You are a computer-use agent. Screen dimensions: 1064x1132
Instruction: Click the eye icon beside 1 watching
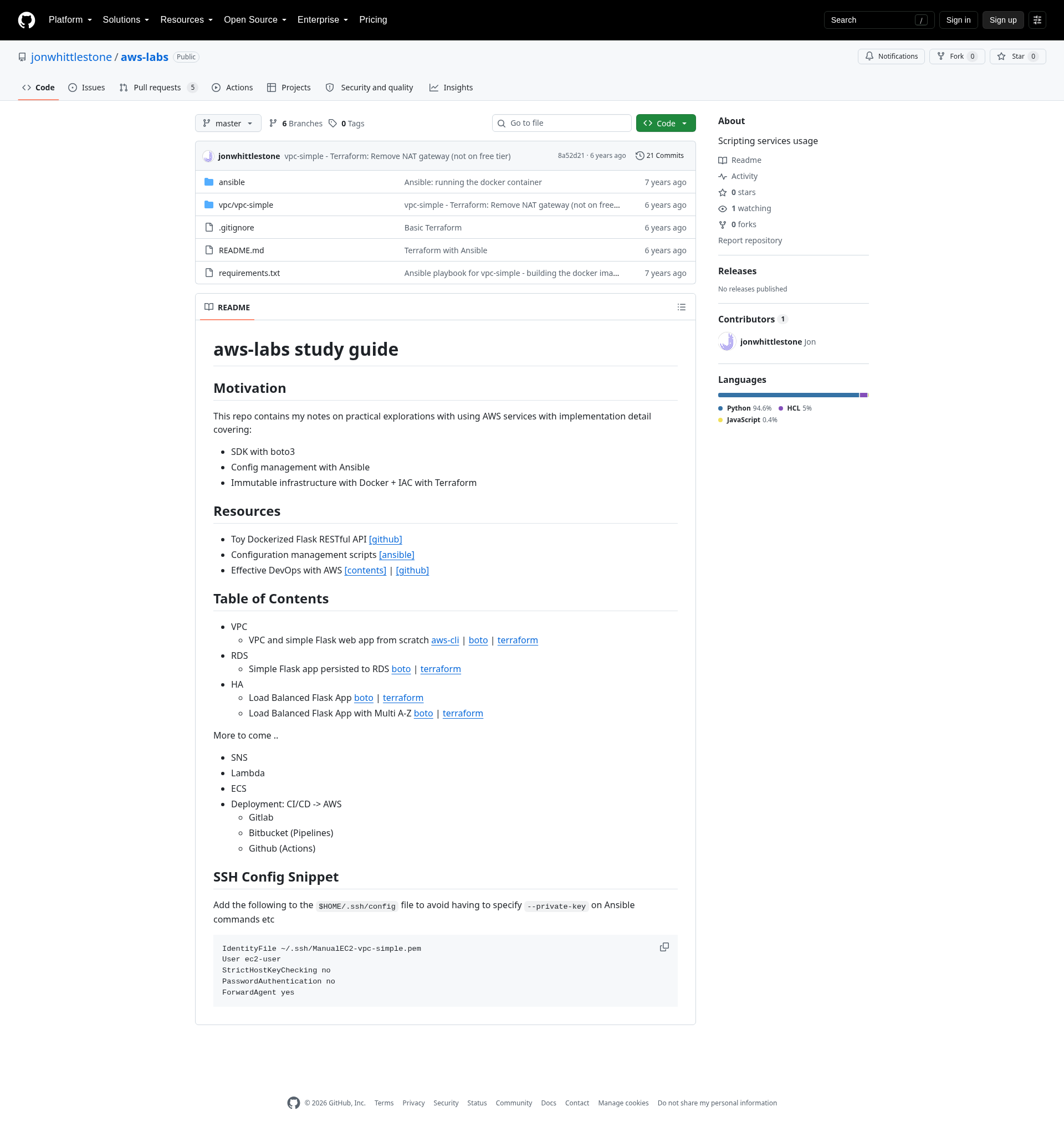(x=723, y=209)
